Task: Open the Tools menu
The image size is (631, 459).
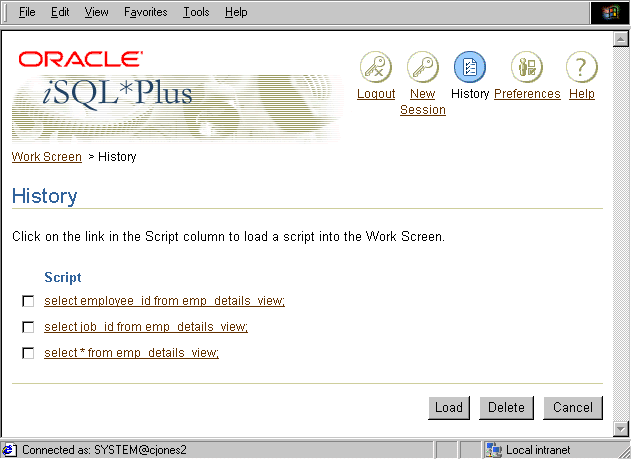Action: click(x=196, y=12)
